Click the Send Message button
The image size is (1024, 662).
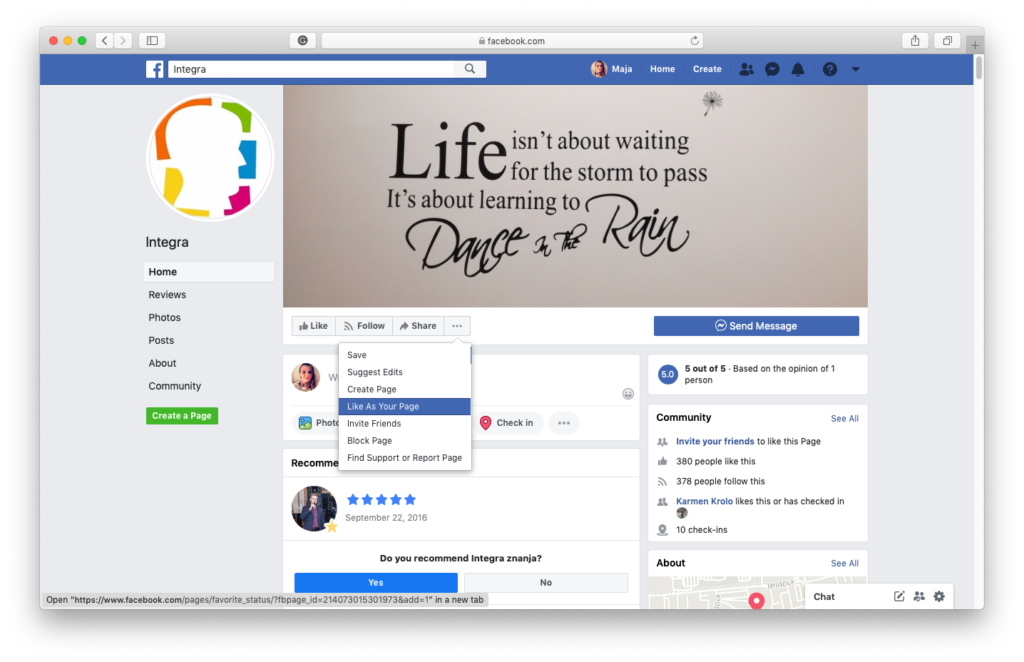(756, 326)
